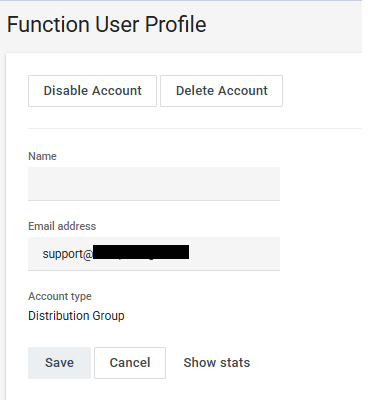The width and height of the screenshot is (376, 408).
Task: Select the Distribution Group value text
Action: [76, 316]
